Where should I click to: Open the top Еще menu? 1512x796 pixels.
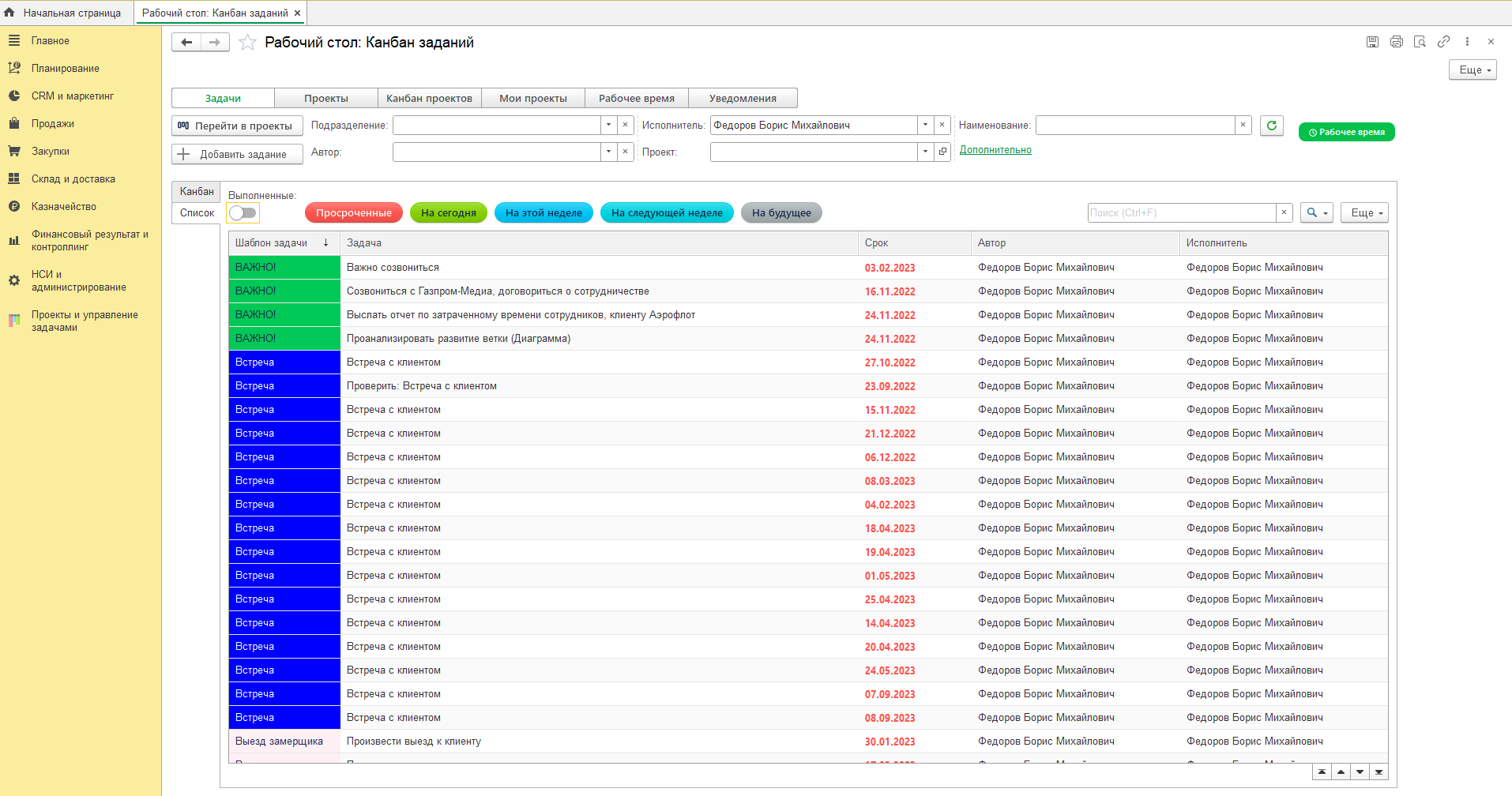[1473, 69]
